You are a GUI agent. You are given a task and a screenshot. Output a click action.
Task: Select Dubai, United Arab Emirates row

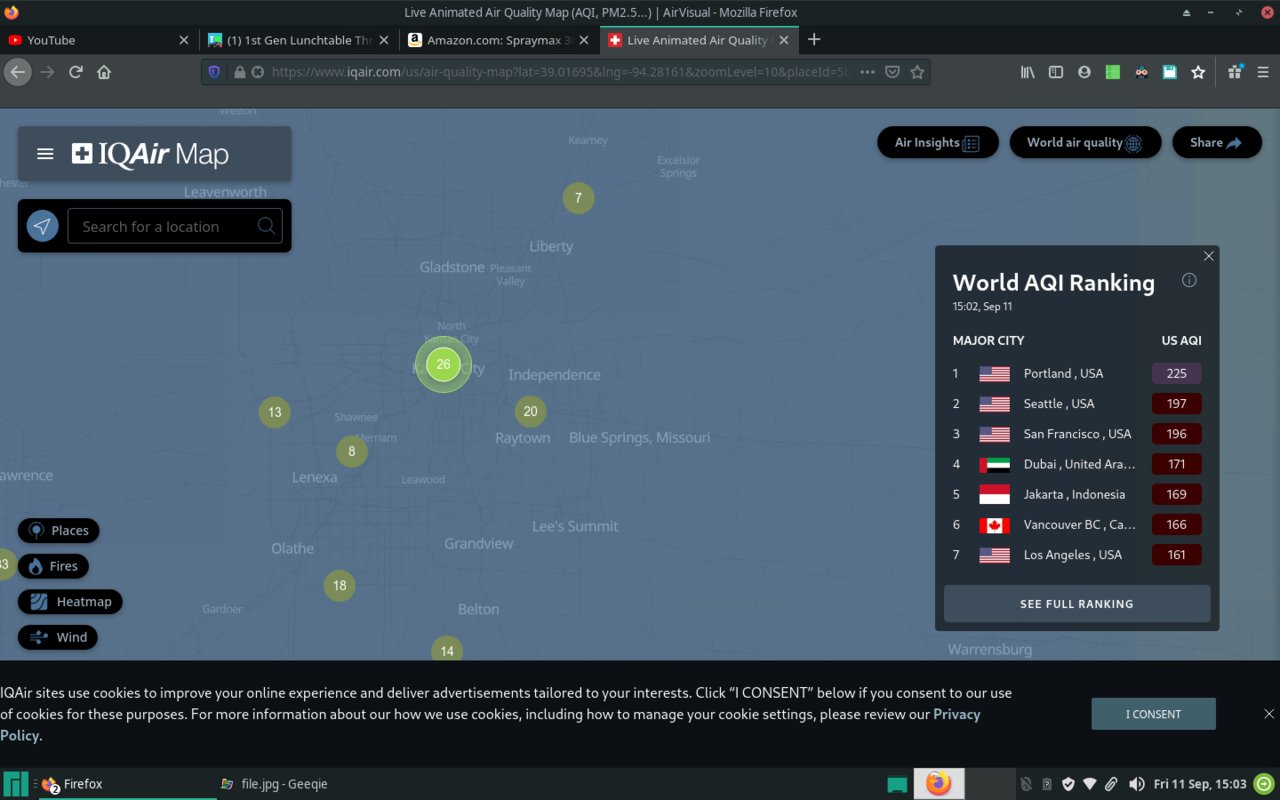[1077, 464]
